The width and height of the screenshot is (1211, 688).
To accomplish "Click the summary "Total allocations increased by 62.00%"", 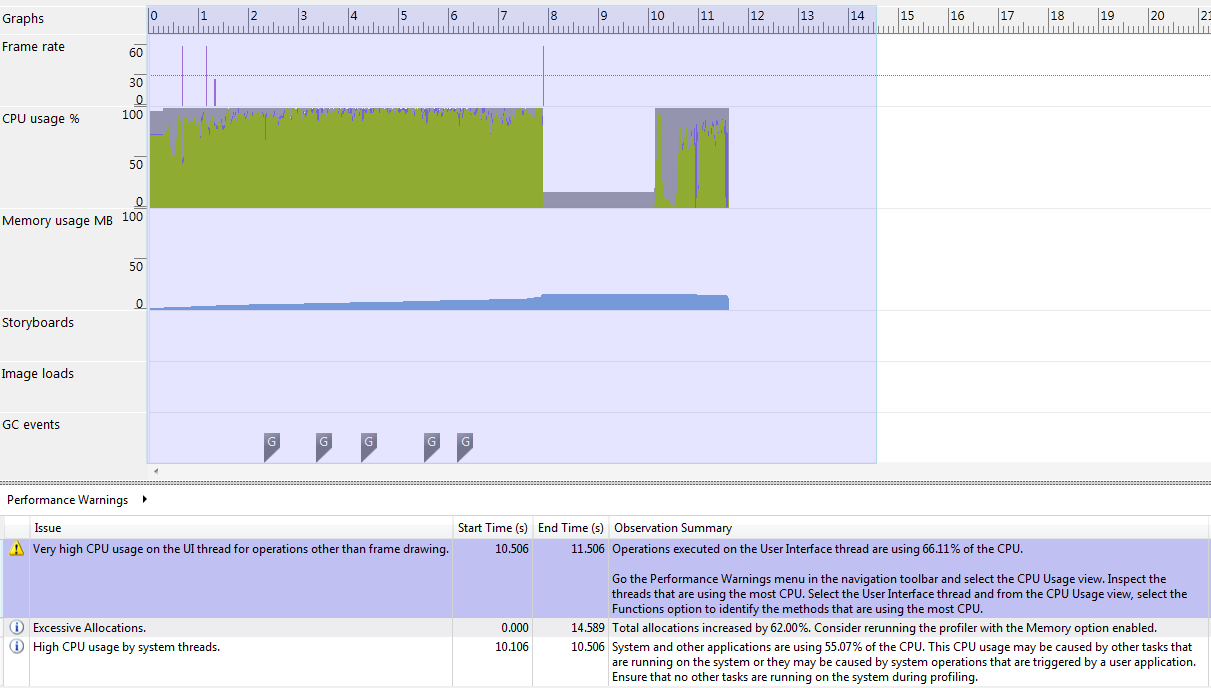I will coord(883,628).
